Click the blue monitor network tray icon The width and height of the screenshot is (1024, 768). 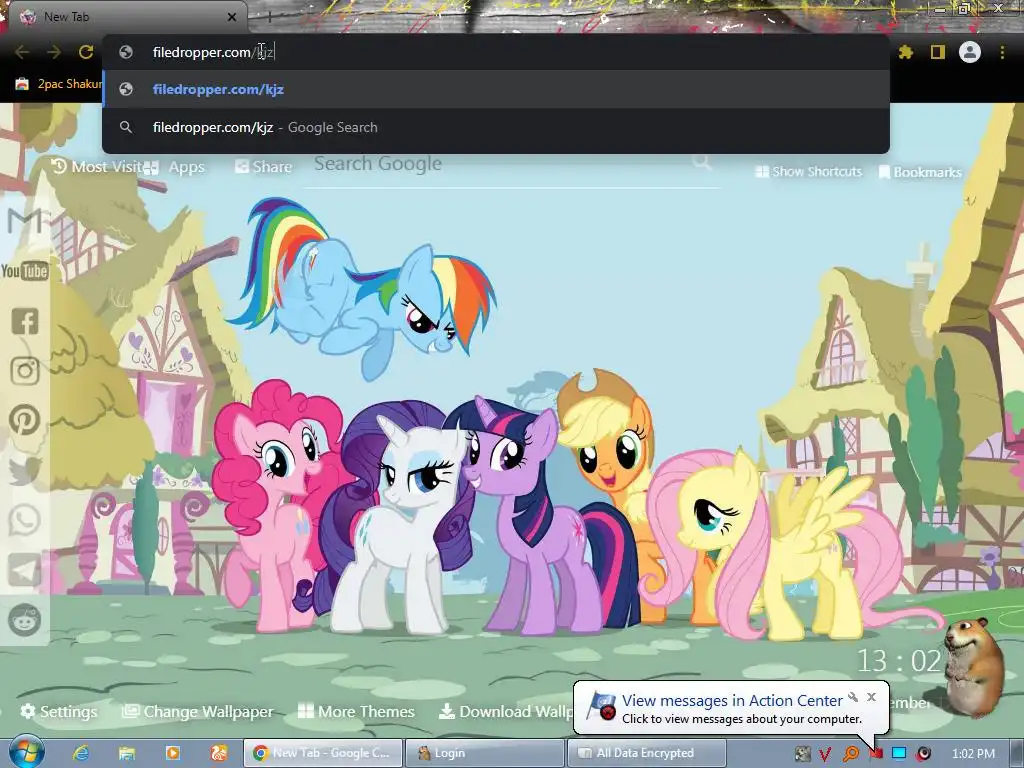(x=899, y=754)
